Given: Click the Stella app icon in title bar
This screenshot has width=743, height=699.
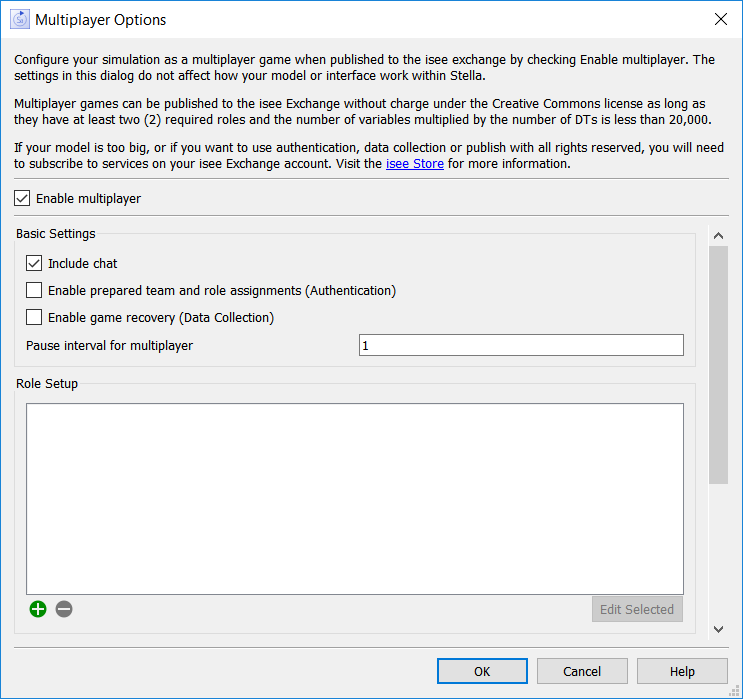Looking at the screenshot, I should (20, 19).
